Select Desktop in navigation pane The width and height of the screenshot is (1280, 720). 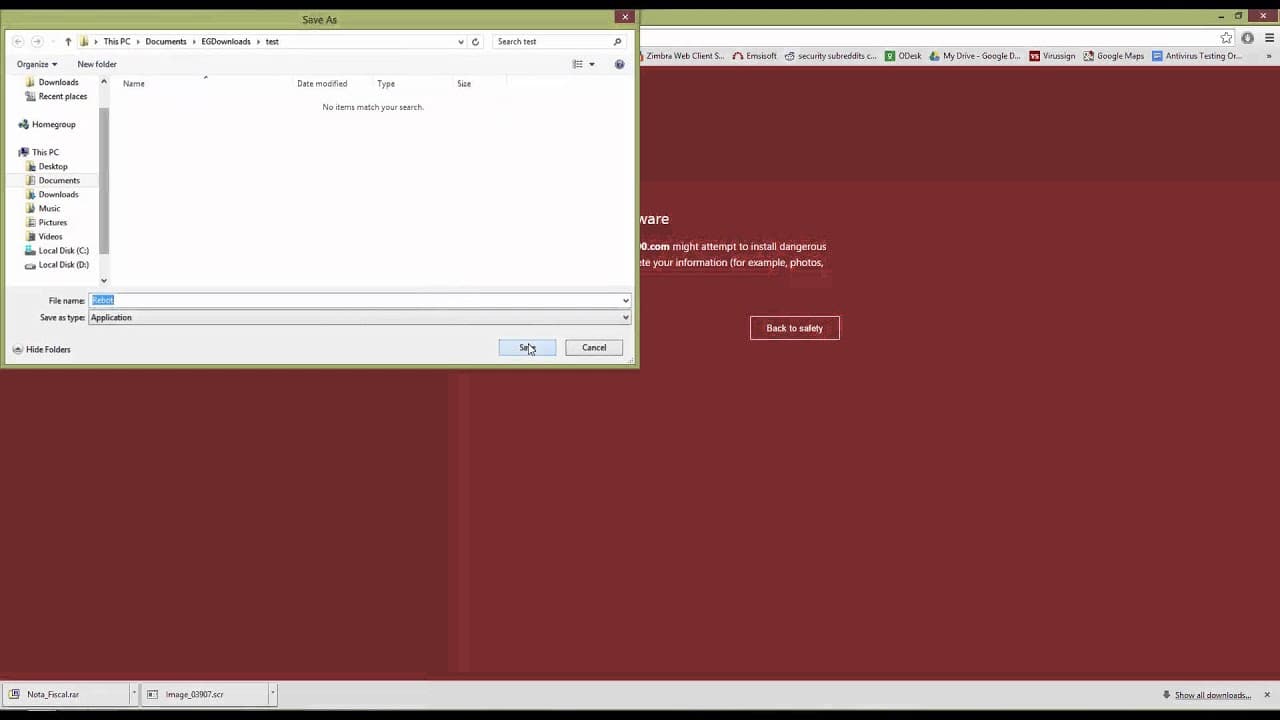[x=53, y=166]
